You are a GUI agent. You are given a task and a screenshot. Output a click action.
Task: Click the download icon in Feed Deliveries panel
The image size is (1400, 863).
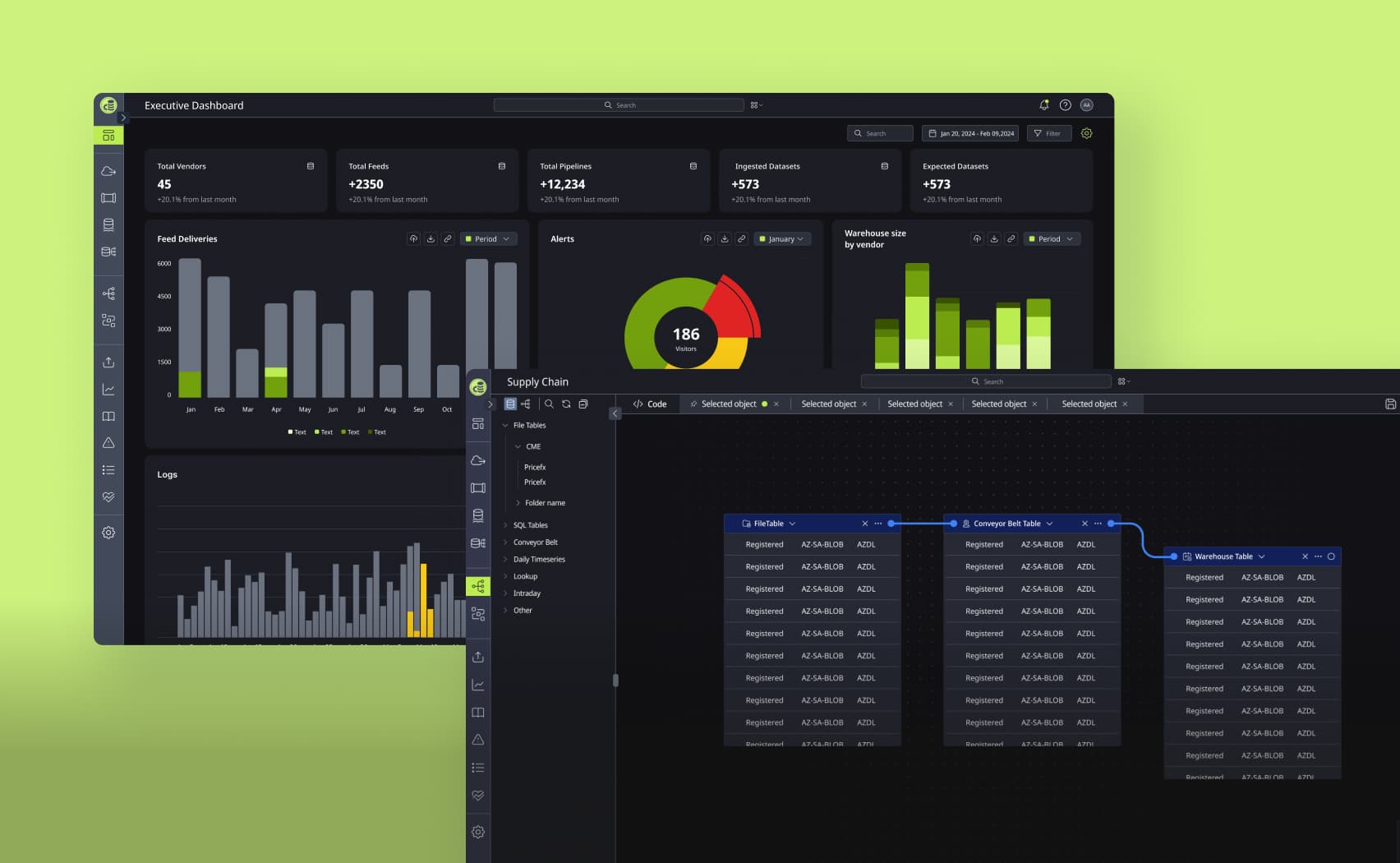(x=431, y=239)
